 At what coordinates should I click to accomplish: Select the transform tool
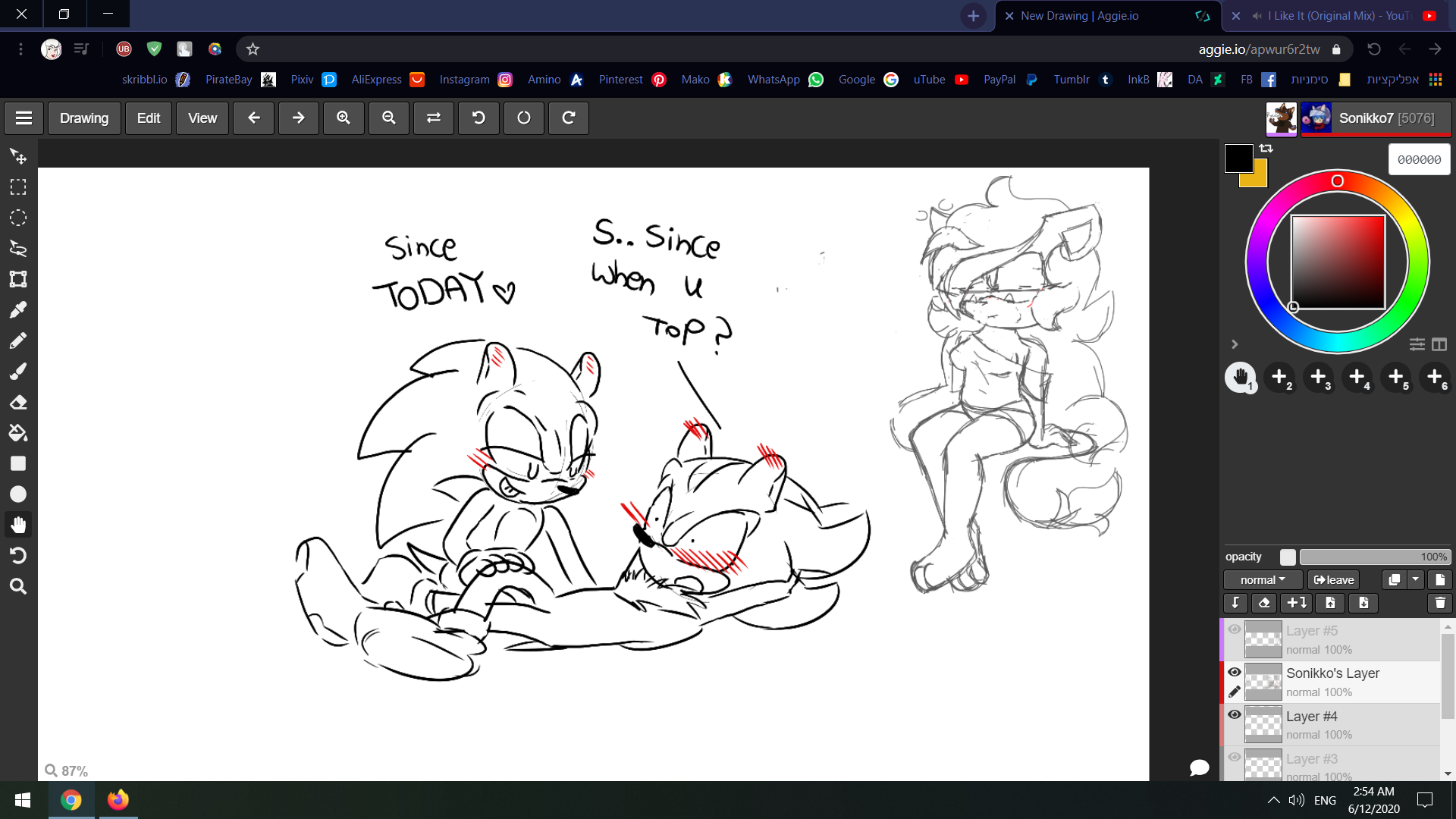point(18,279)
